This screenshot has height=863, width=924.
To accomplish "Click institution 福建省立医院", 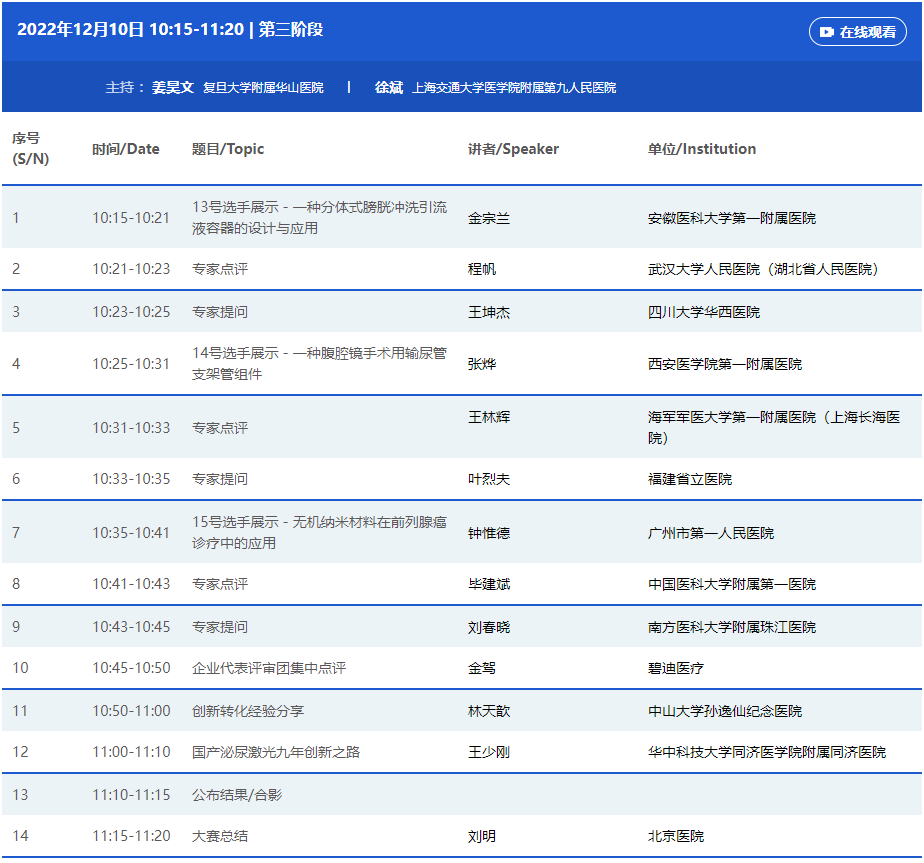I will point(690,479).
